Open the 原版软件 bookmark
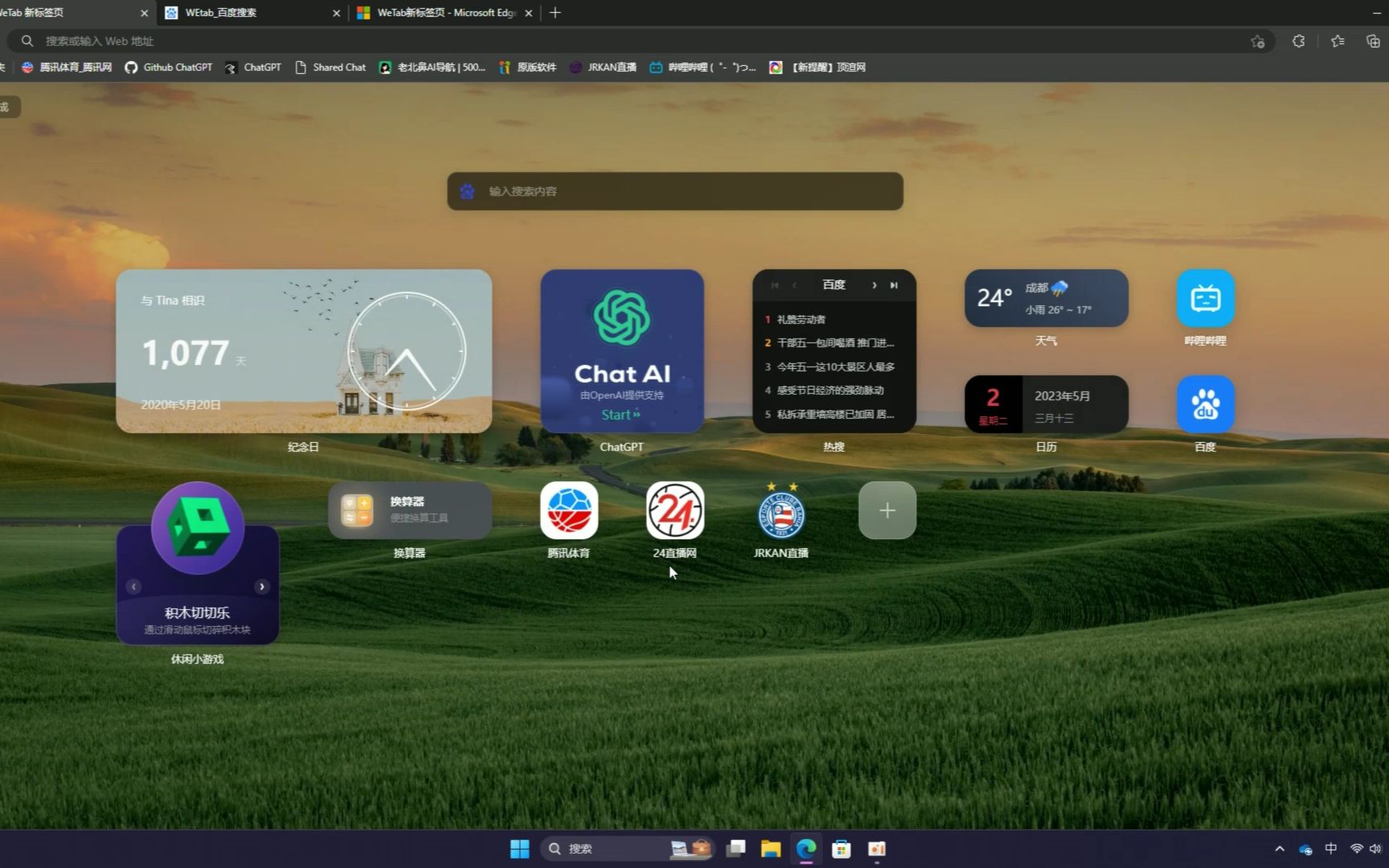The image size is (1389, 868). coord(527,68)
